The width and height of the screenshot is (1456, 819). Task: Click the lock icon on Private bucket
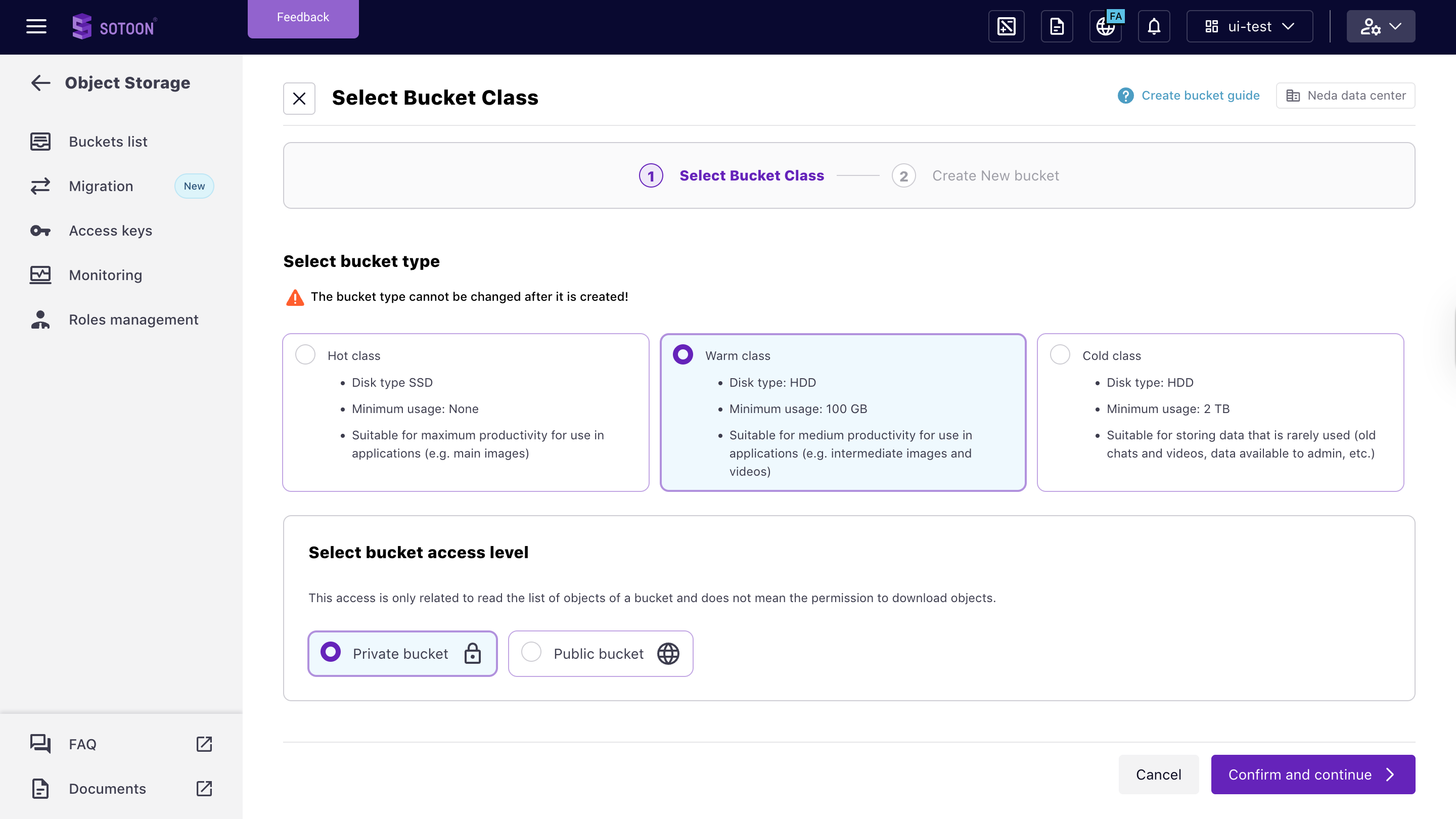pos(473,653)
